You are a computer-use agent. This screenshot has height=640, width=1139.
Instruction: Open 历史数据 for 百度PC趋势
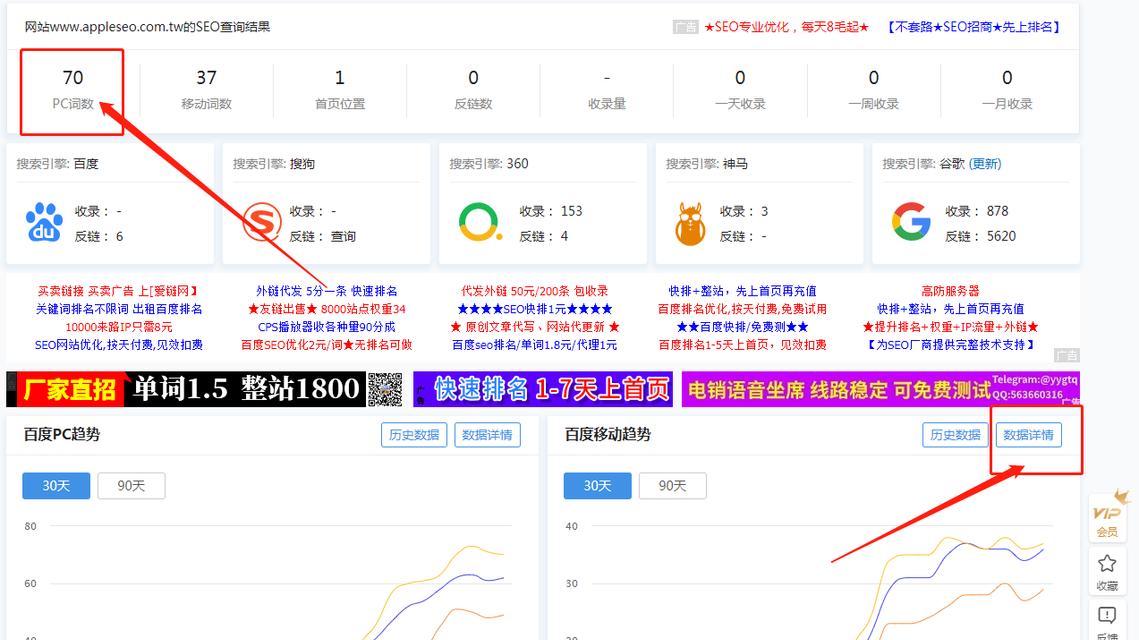click(414, 435)
